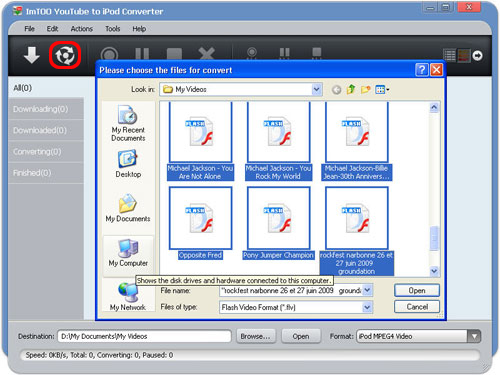Click the remove X toolbar icon

207,54
